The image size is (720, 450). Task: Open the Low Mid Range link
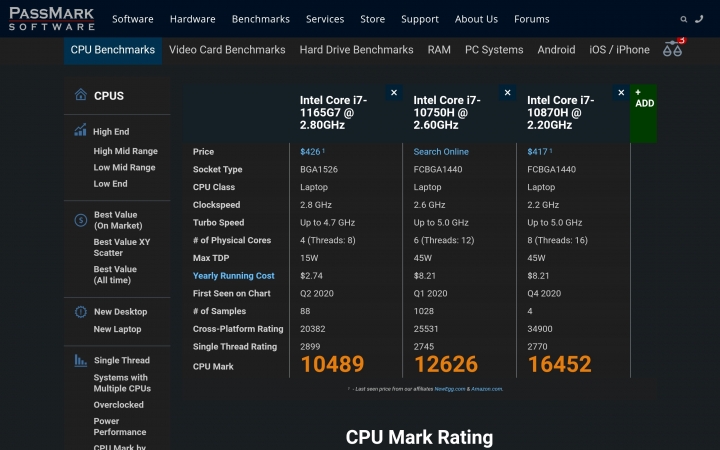click(x=124, y=168)
